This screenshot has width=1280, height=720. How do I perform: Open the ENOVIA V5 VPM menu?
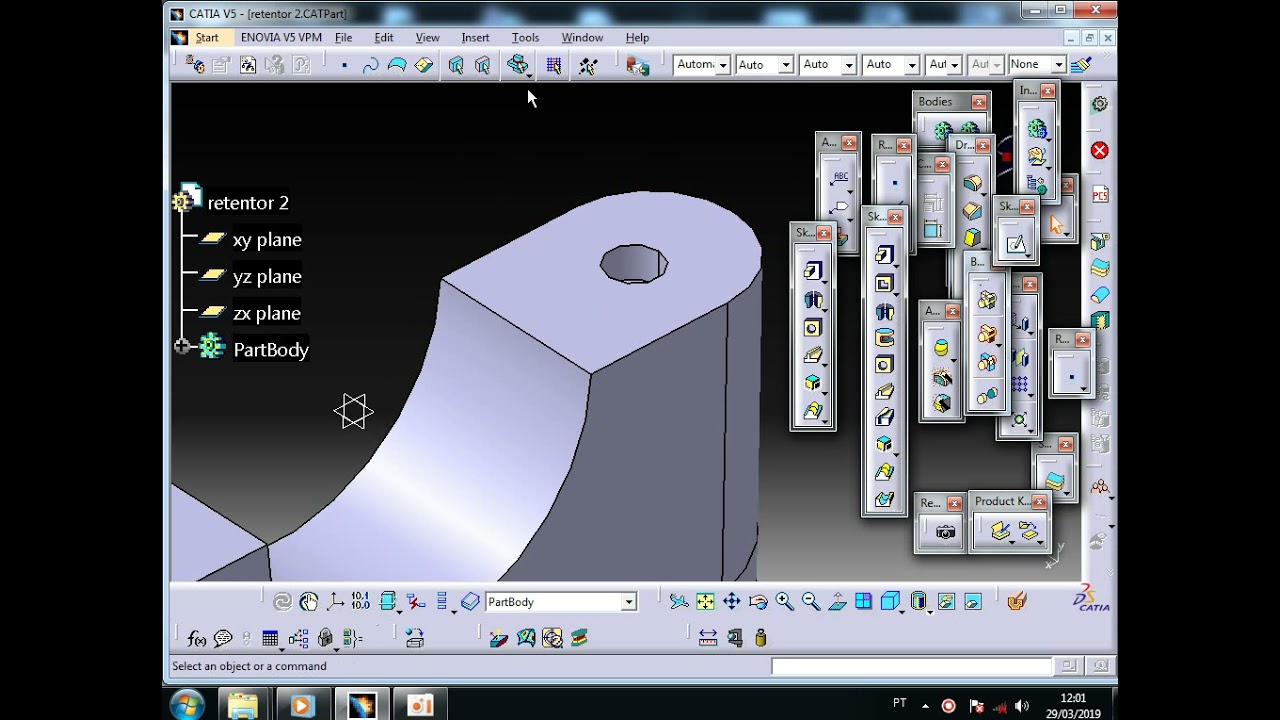coord(281,37)
